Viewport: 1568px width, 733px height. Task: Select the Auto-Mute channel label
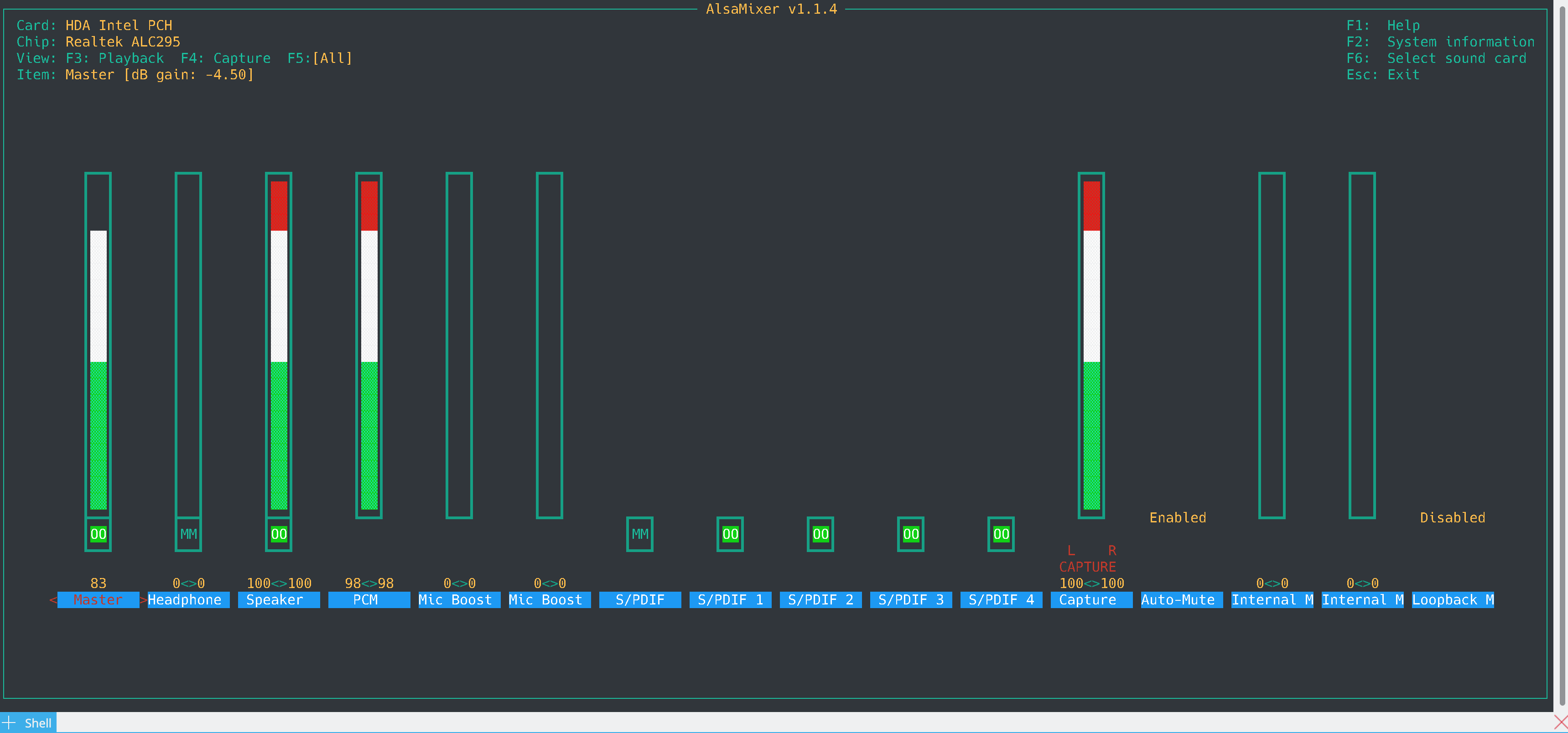(x=1182, y=600)
